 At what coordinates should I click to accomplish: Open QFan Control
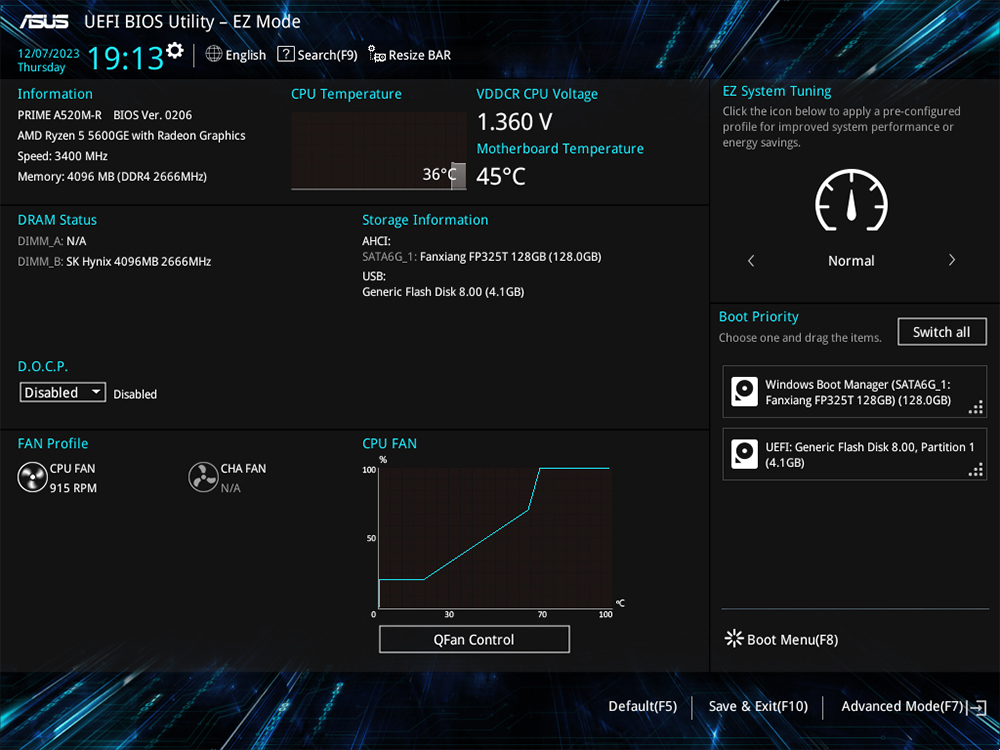(x=474, y=640)
